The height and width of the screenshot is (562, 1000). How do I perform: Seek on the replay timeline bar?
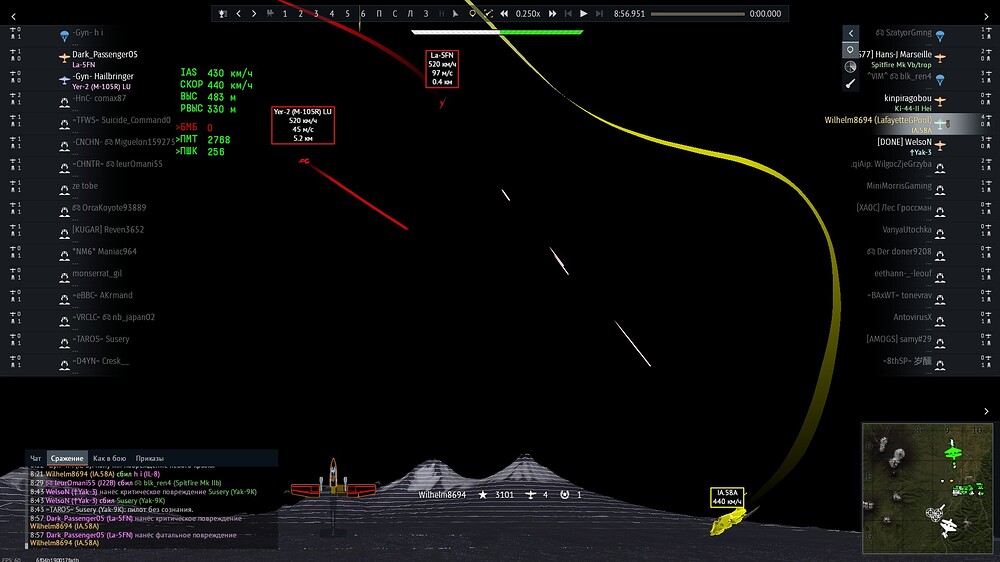click(x=698, y=13)
